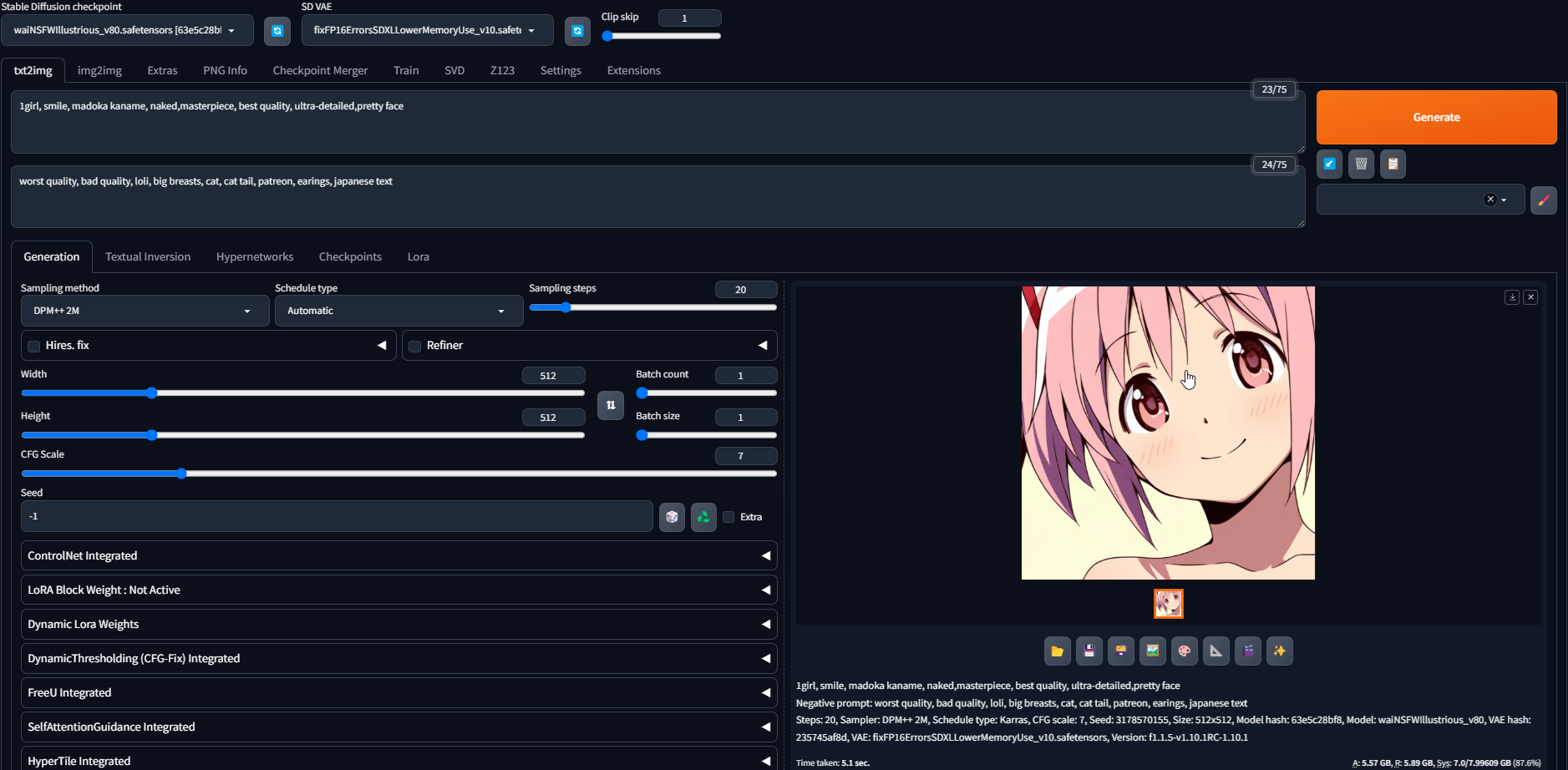Swap width and height values
Screen dimensions: 1568x770
[x=611, y=405]
